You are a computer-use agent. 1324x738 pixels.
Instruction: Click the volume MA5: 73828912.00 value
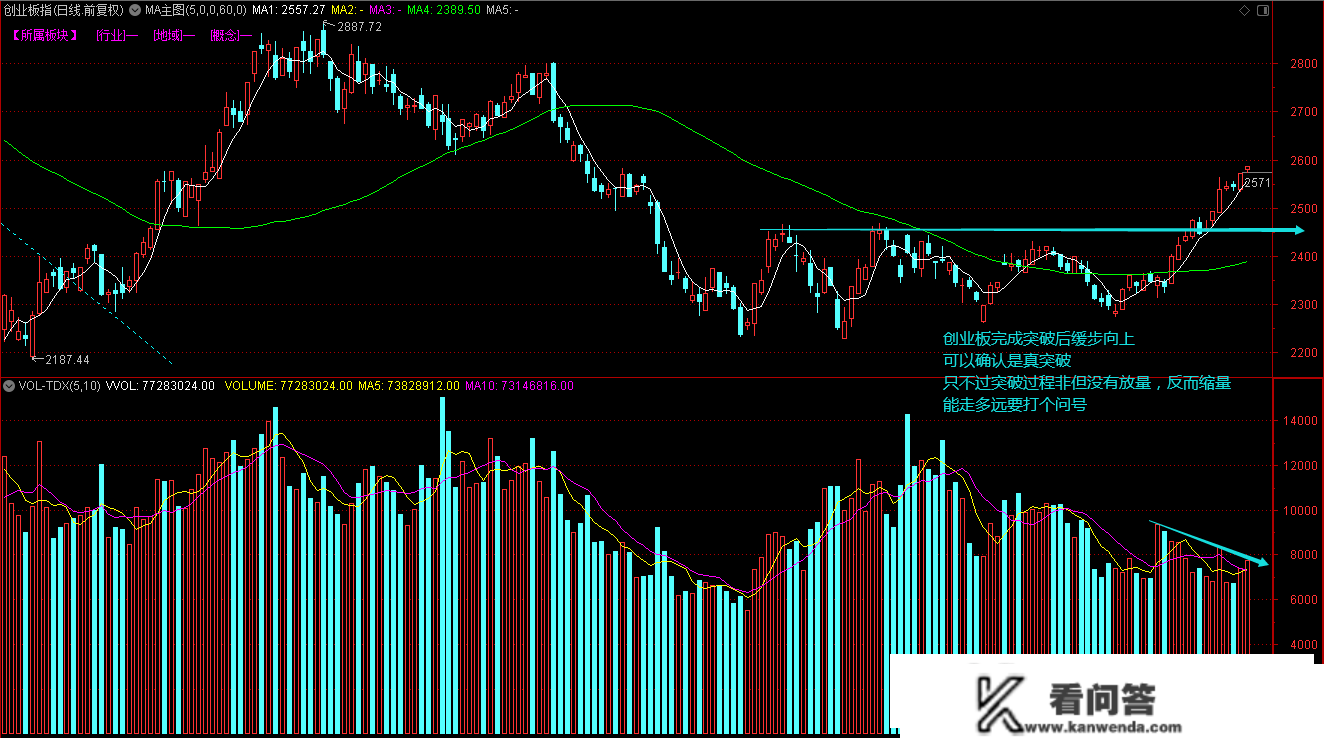[409, 385]
